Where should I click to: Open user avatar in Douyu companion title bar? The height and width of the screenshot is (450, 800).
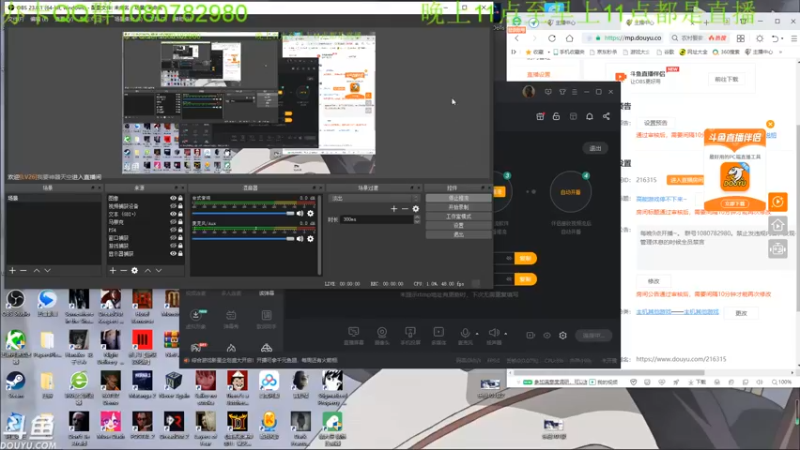coord(529,92)
